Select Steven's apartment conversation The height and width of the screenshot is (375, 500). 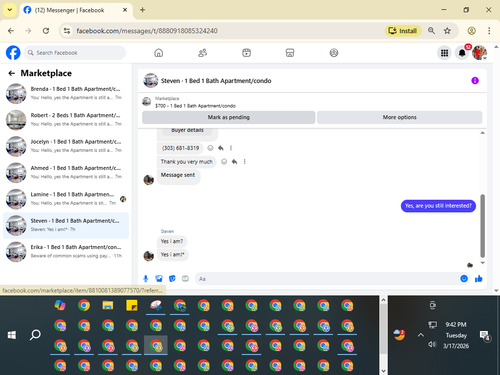point(66,225)
